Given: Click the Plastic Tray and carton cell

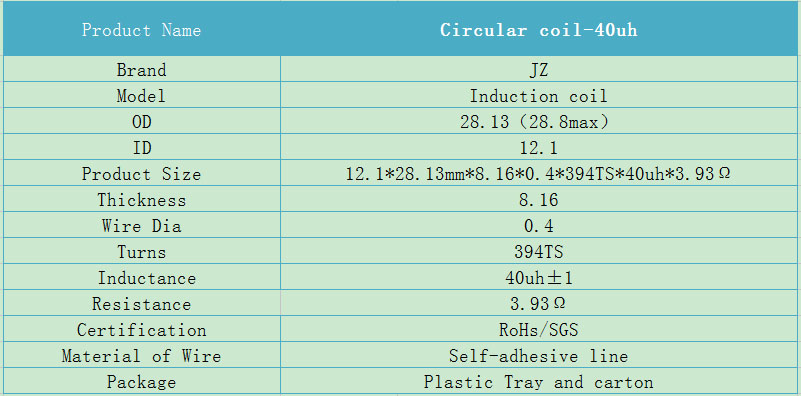Looking at the screenshot, I should pos(539,382).
